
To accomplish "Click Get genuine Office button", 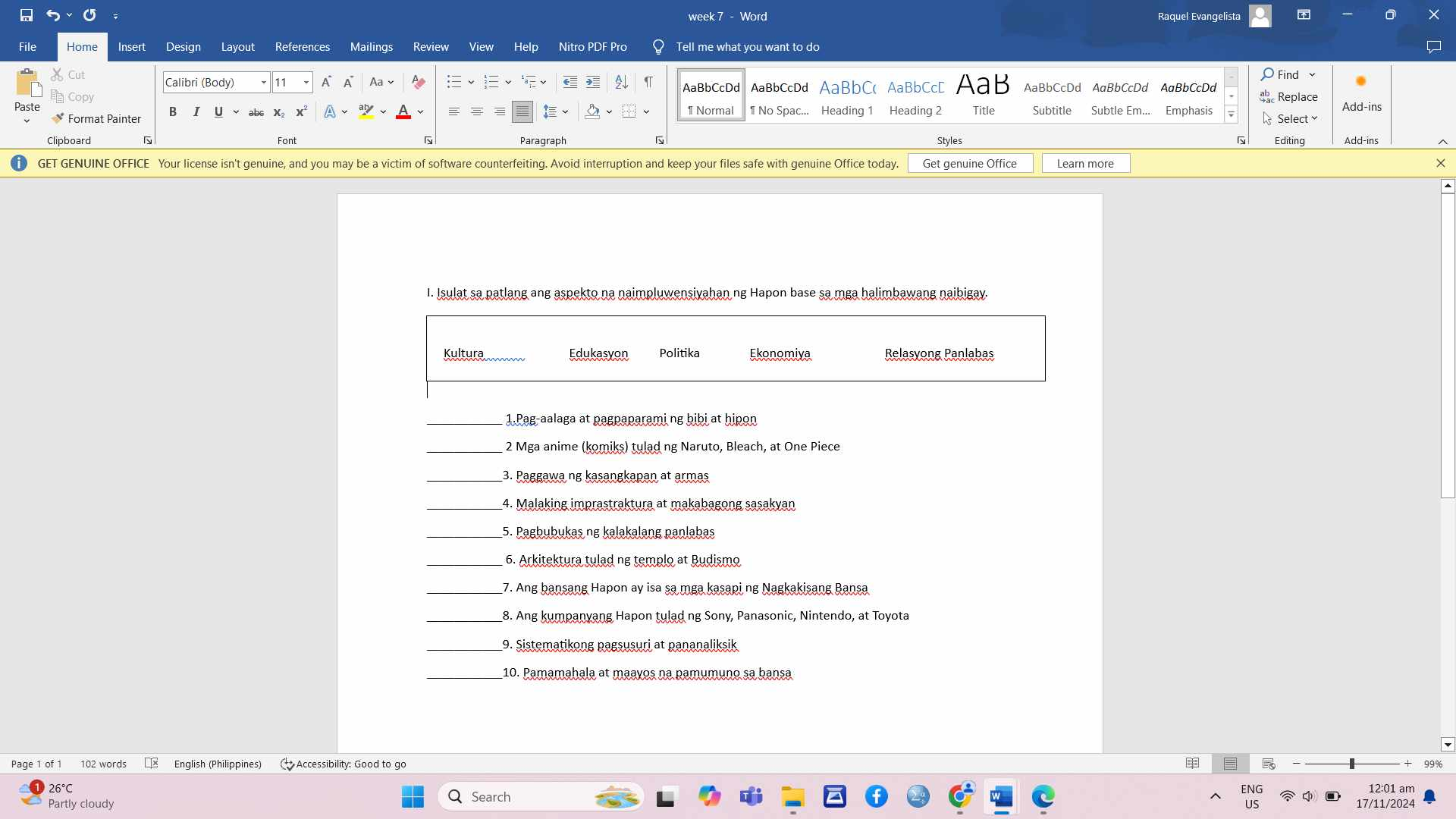I will point(970,164).
